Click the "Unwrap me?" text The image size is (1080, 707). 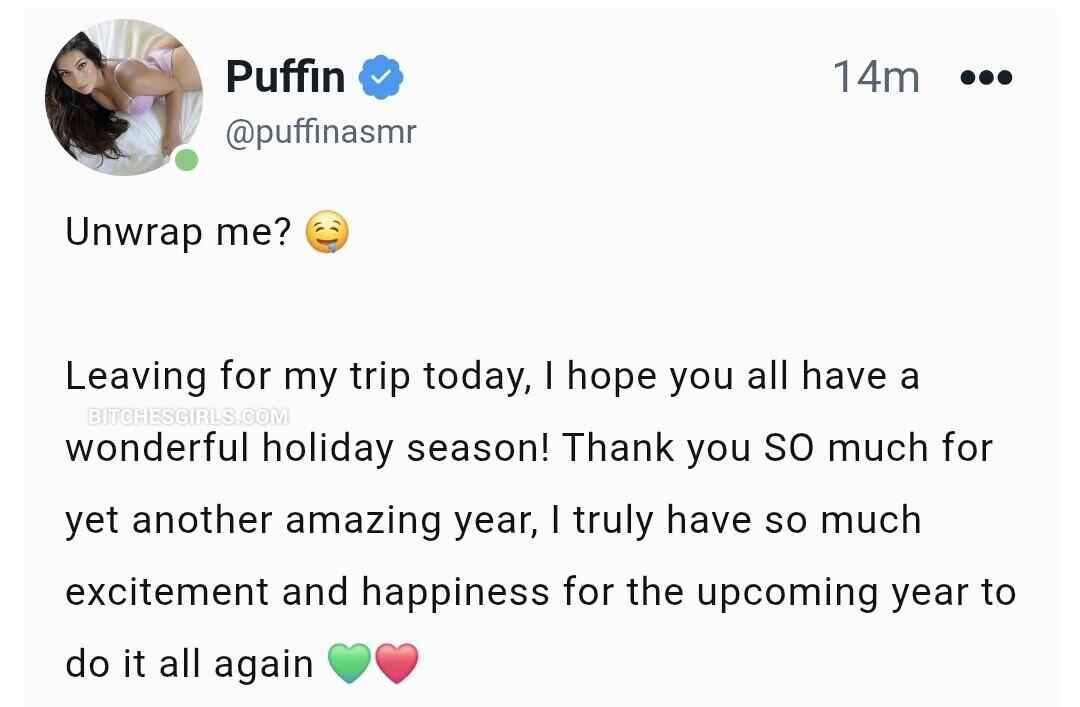click(x=179, y=233)
